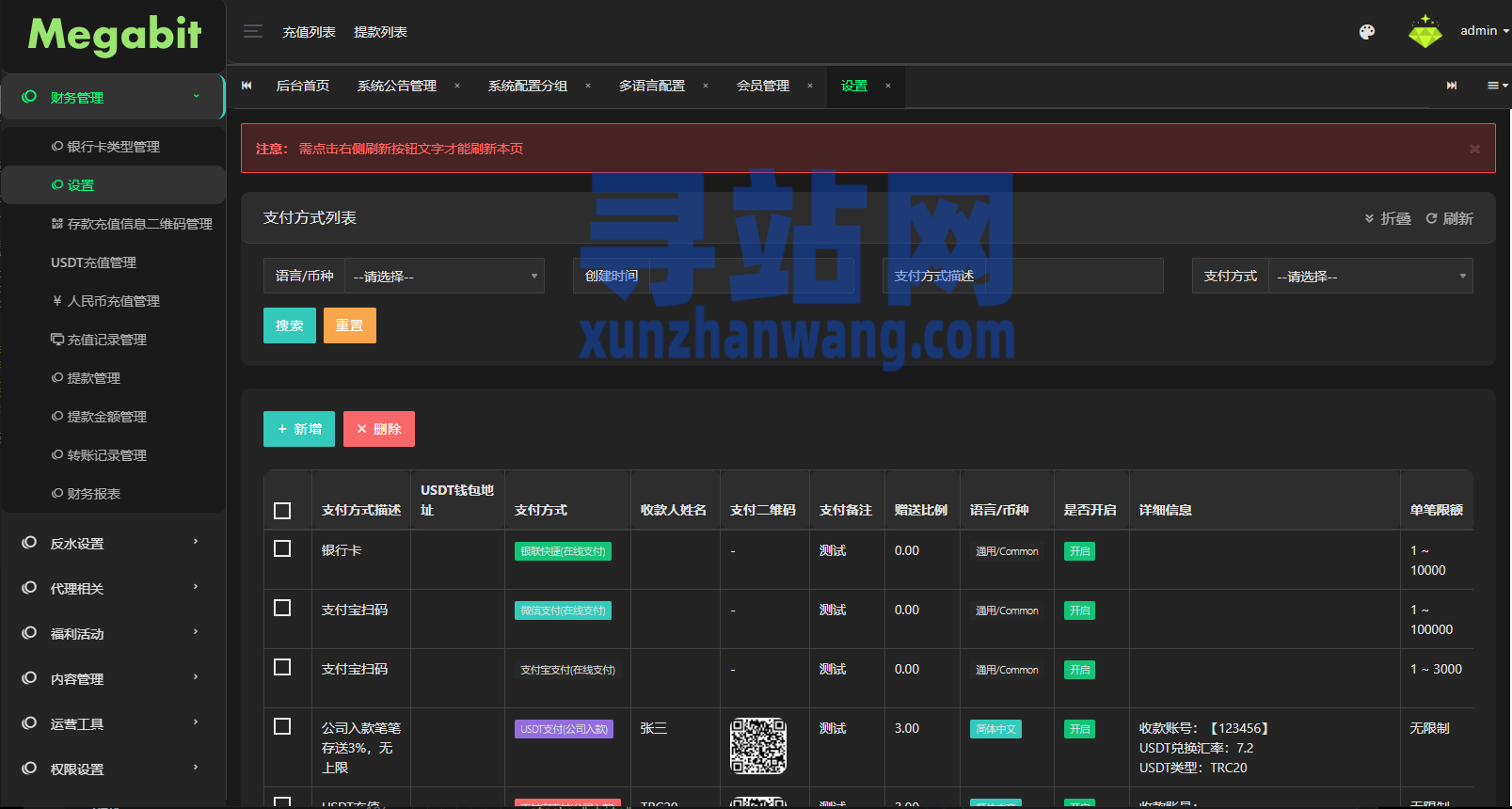Image resolution: width=1512 pixels, height=809 pixels.
Task: Check the 支付宝扫码 row with 1 ~ 3000 limit
Action: click(x=282, y=667)
